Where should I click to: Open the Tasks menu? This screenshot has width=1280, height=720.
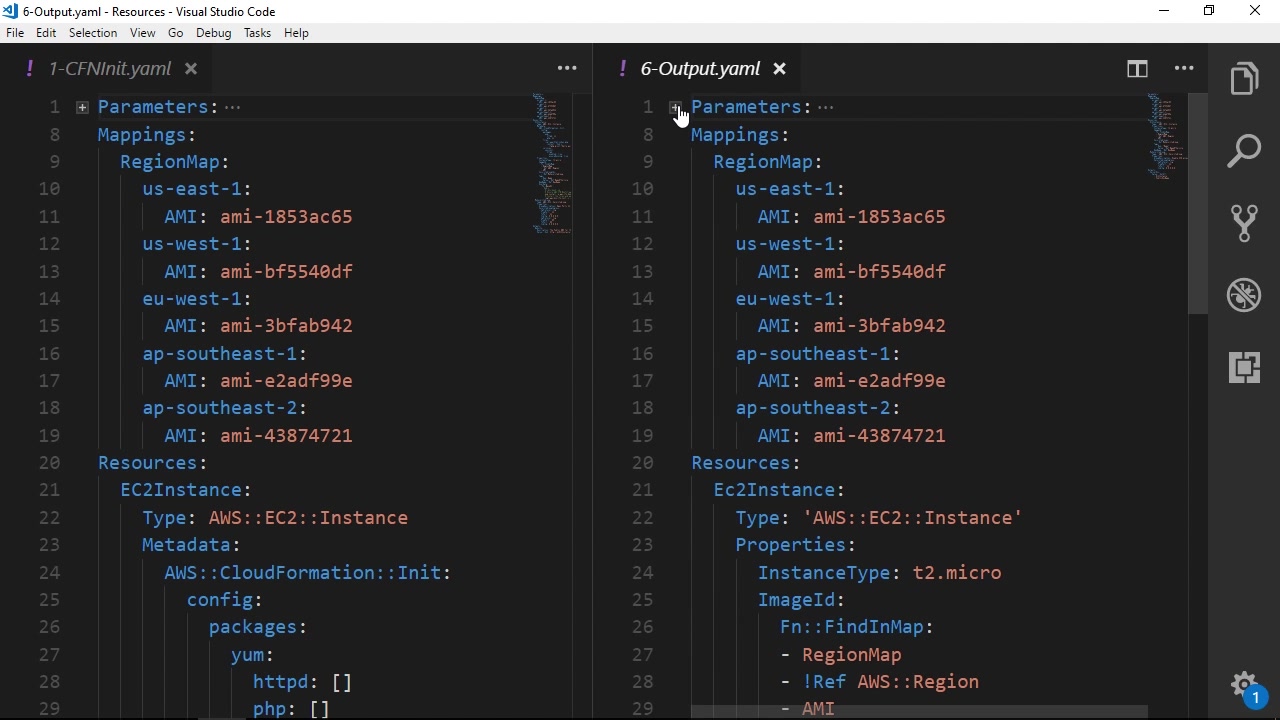point(258,33)
